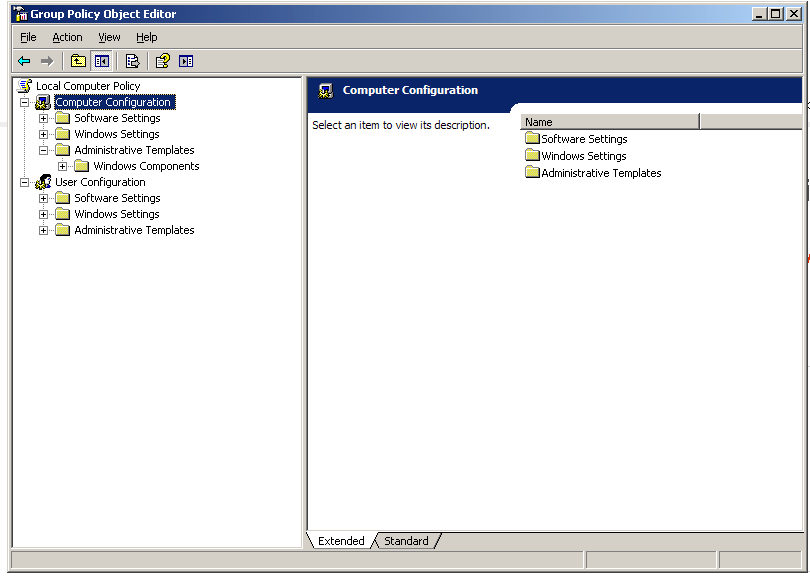810x577 pixels.
Task: Click the Export List toolbar icon
Action: (x=132, y=61)
